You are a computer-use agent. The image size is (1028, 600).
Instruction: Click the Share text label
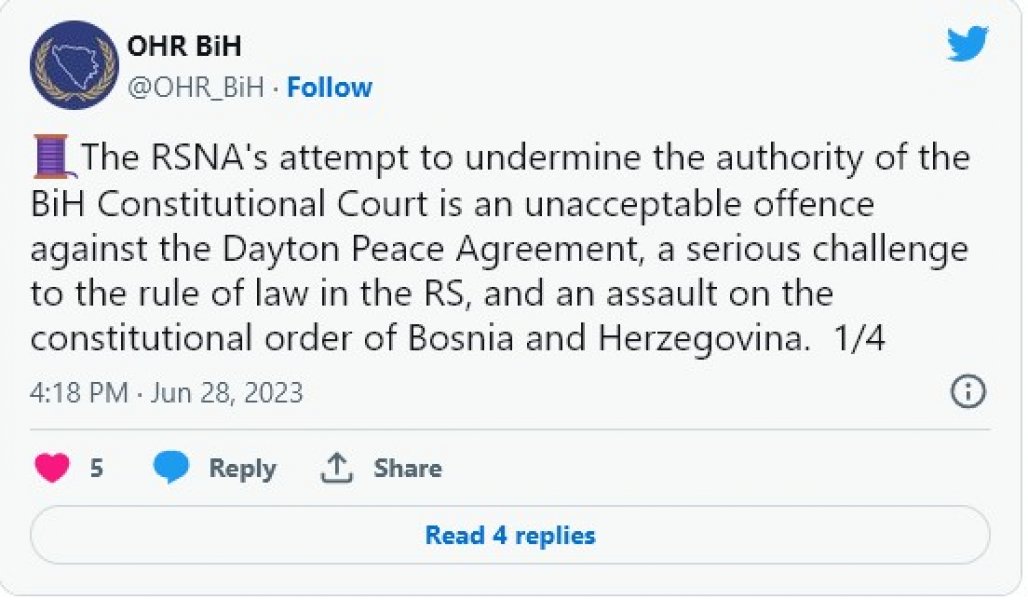[407, 468]
